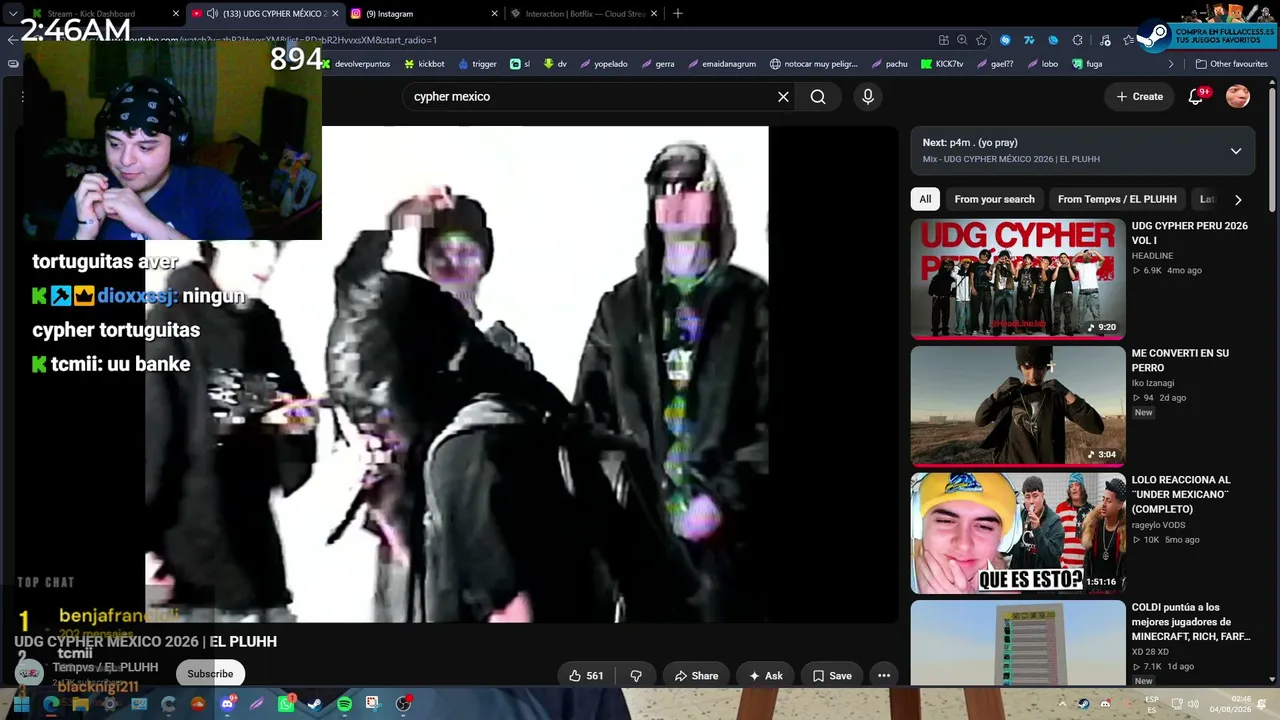Screen dimensions: 1280x720
Task: Open File Explorer from the taskbar
Action: (x=80, y=704)
